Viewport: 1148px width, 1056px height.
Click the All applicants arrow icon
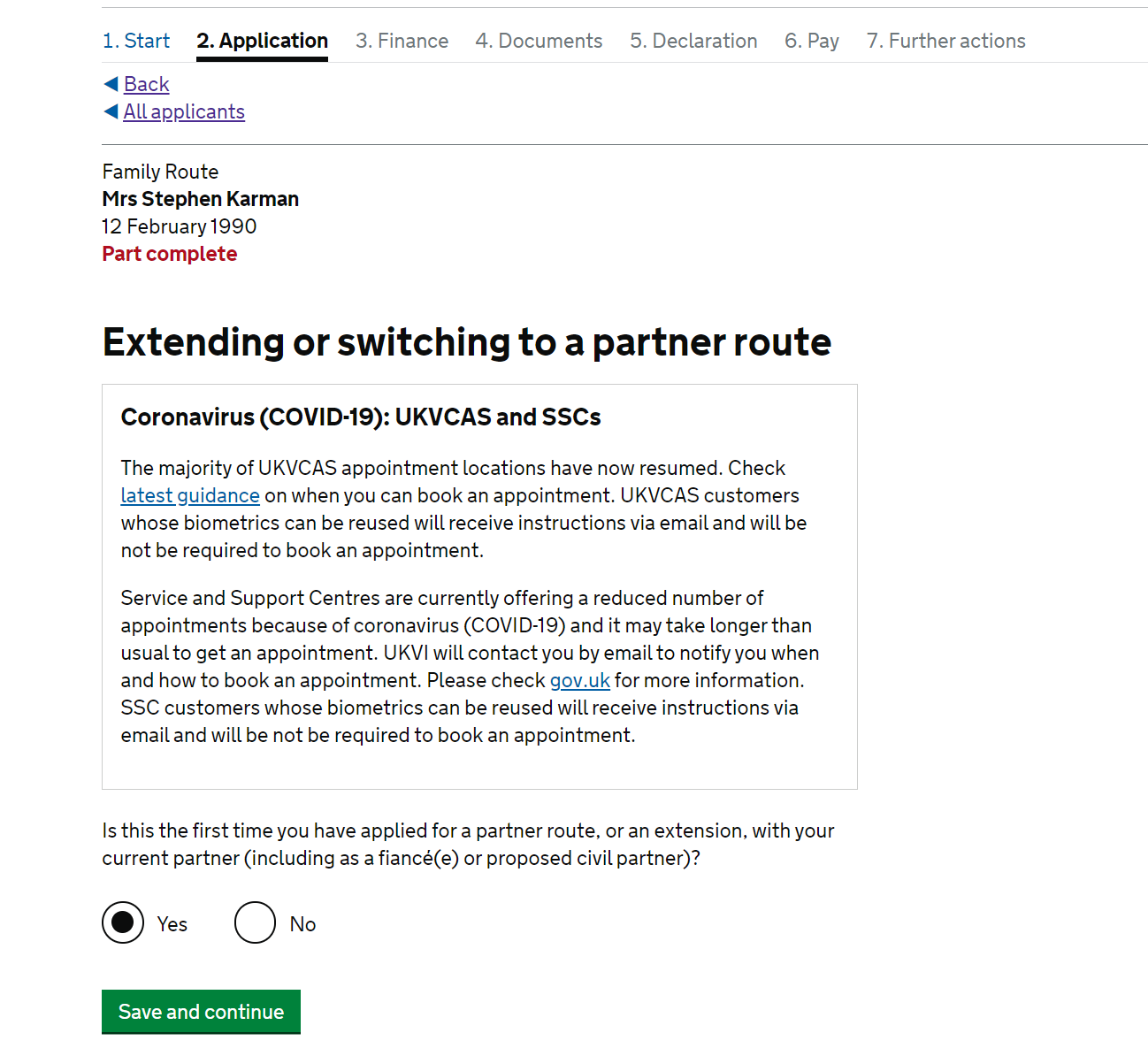click(111, 111)
